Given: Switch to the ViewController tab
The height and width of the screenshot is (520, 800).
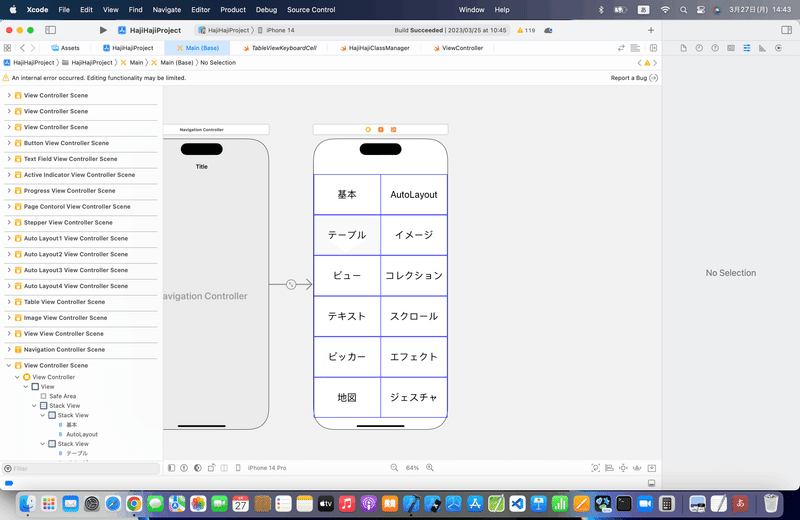Looking at the screenshot, I should (458, 48).
